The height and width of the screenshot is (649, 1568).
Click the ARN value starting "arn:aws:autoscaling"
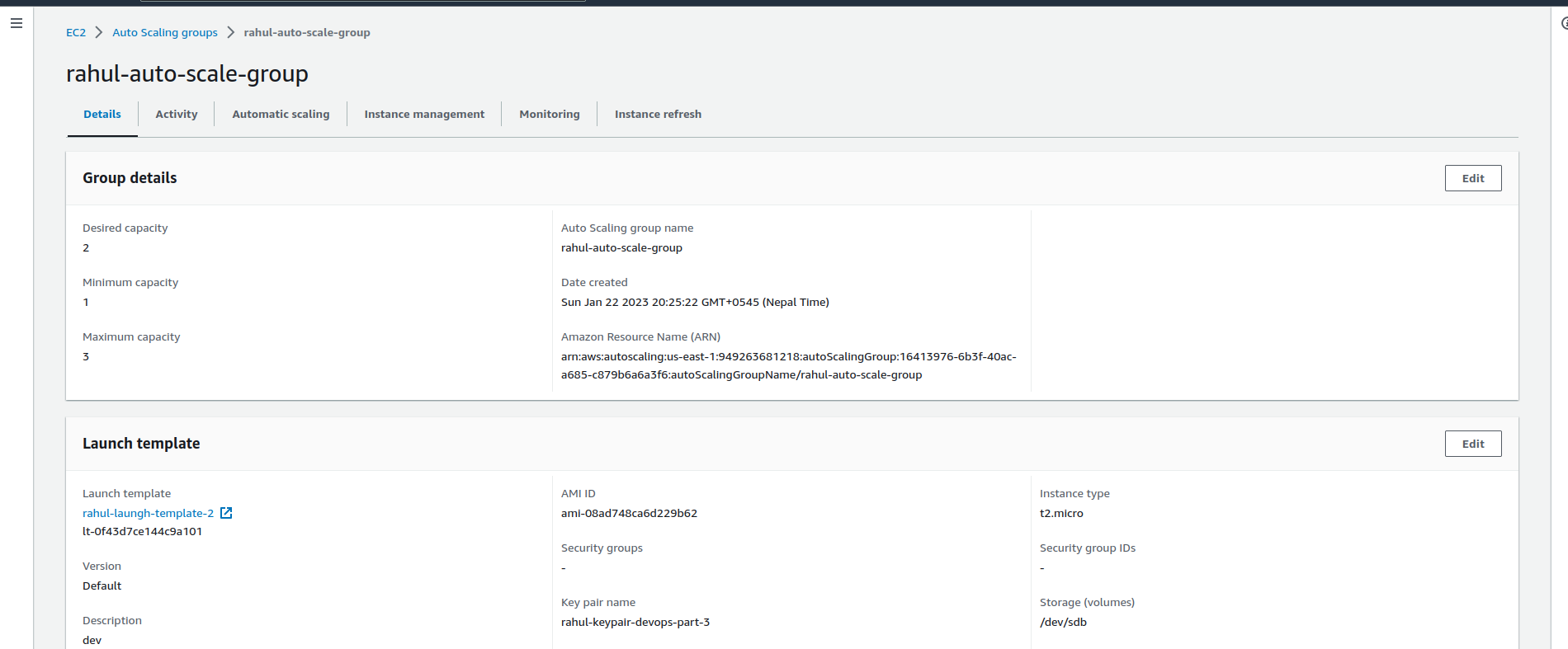coord(789,365)
